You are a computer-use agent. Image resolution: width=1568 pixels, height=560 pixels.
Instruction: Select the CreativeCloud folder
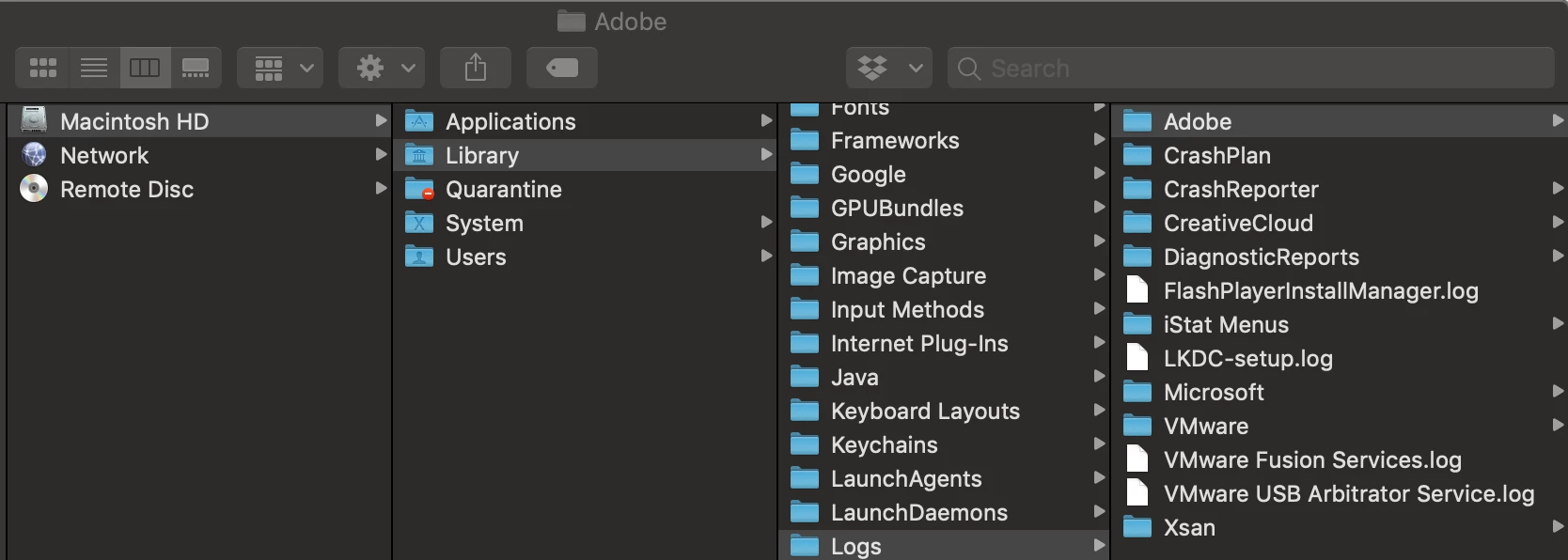[x=1340, y=223]
